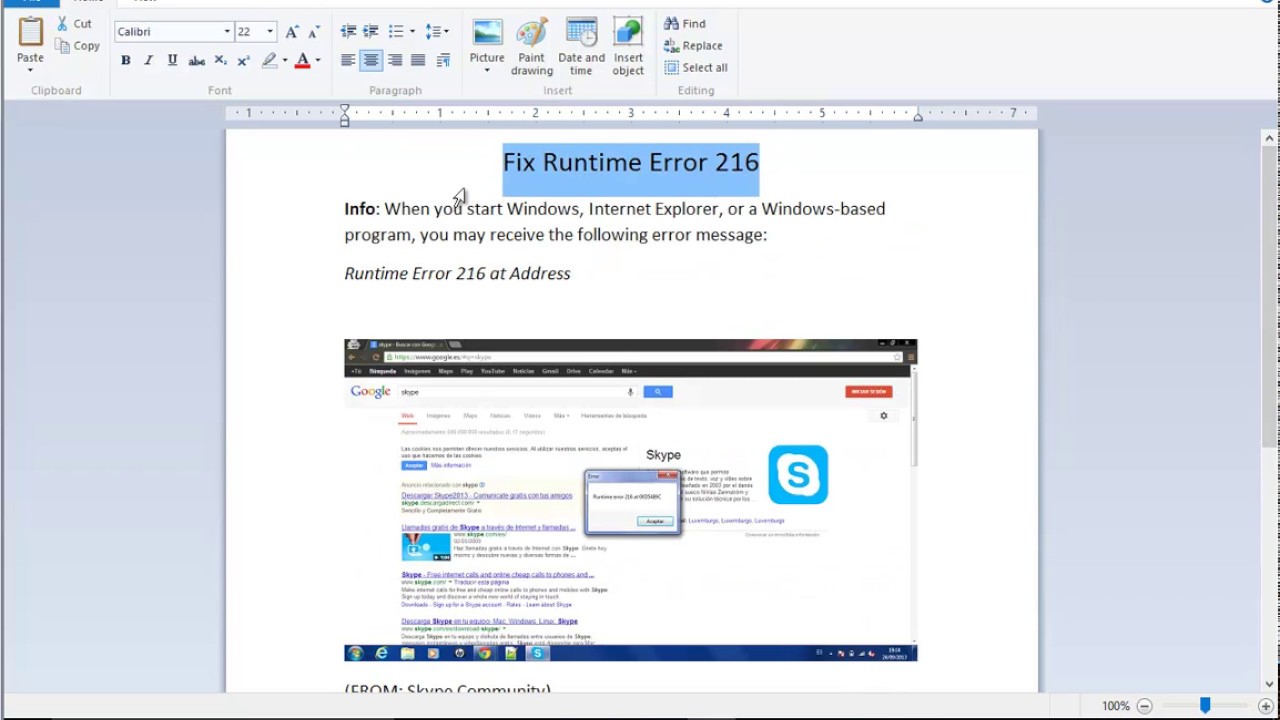Image resolution: width=1280 pixels, height=720 pixels.
Task: Align text to the right
Action: tap(395, 61)
